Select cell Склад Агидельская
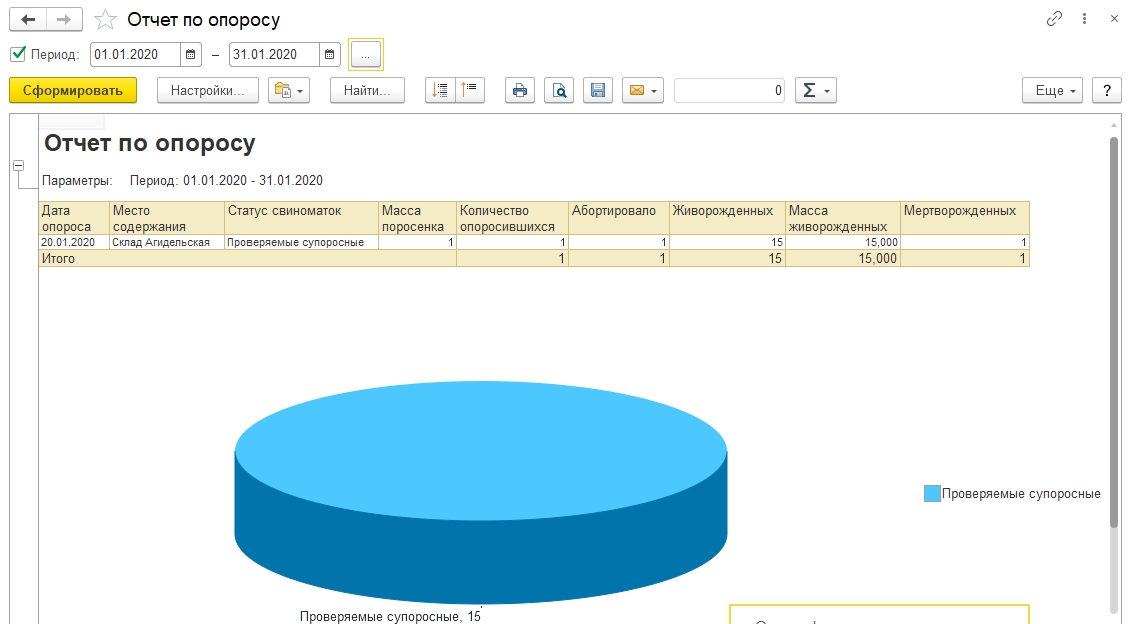Image resolution: width=1132 pixels, height=624 pixels. pyautogui.click(x=167, y=242)
